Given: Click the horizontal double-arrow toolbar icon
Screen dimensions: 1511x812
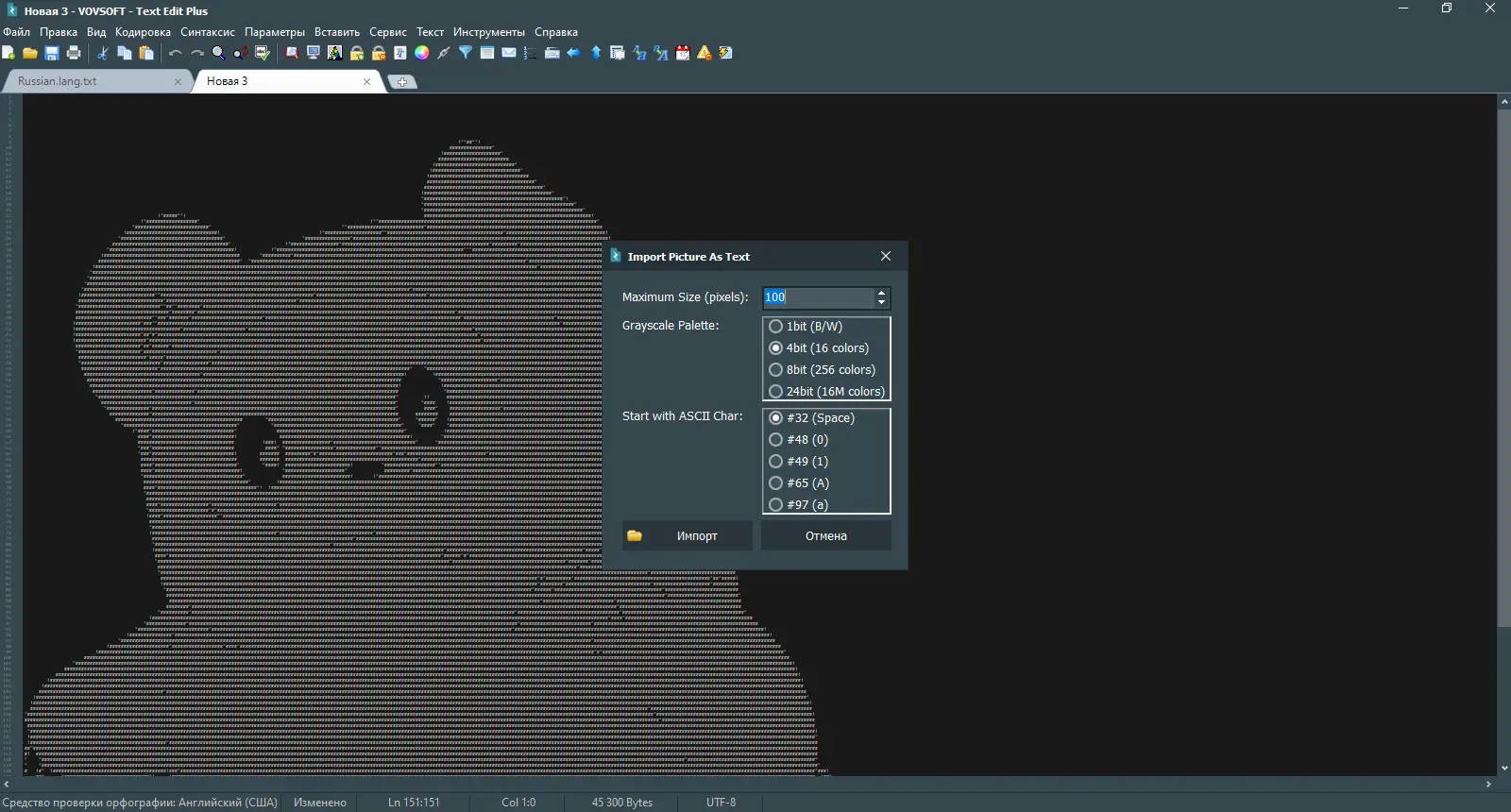Looking at the screenshot, I should point(574,53).
